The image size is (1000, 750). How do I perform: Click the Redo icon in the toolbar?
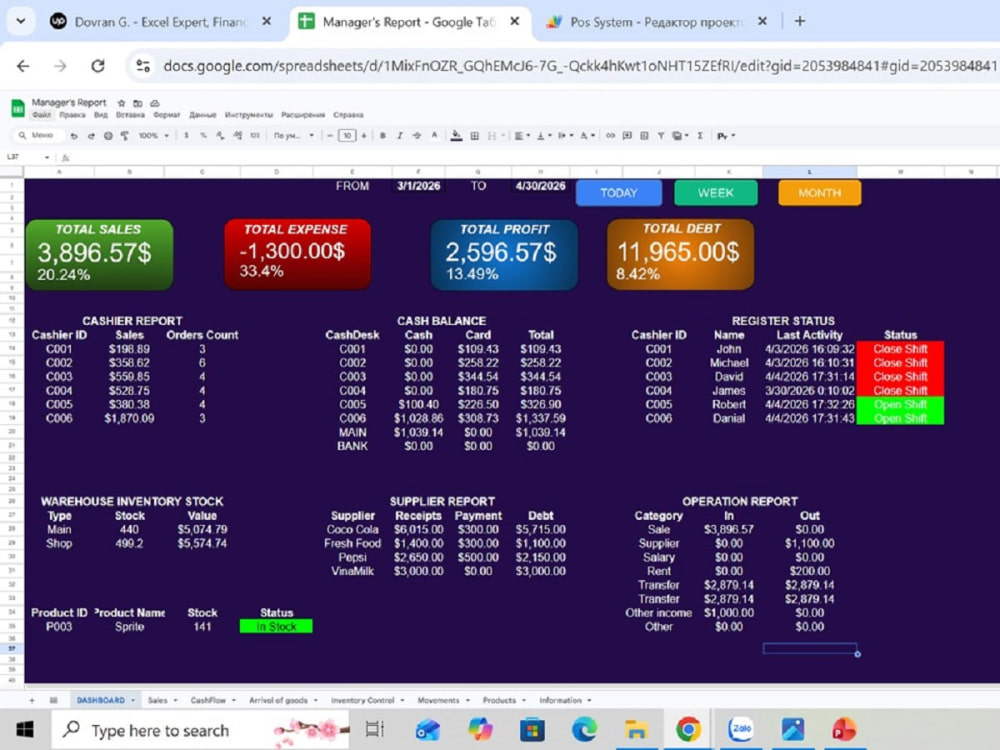pos(91,136)
